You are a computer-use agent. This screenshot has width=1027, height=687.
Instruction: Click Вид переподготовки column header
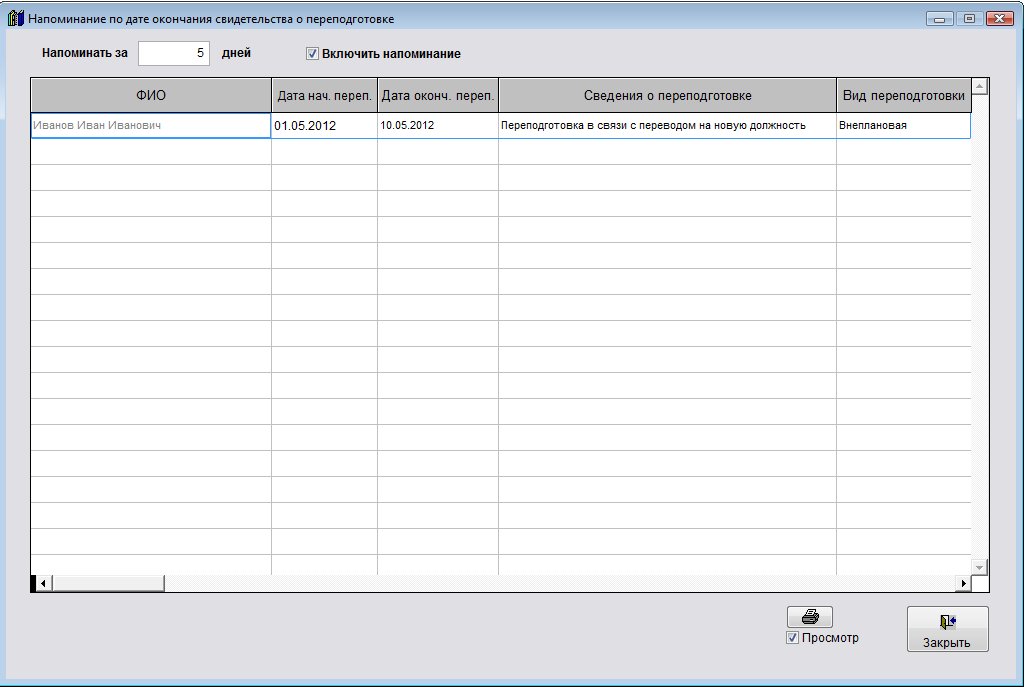coord(903,95)
